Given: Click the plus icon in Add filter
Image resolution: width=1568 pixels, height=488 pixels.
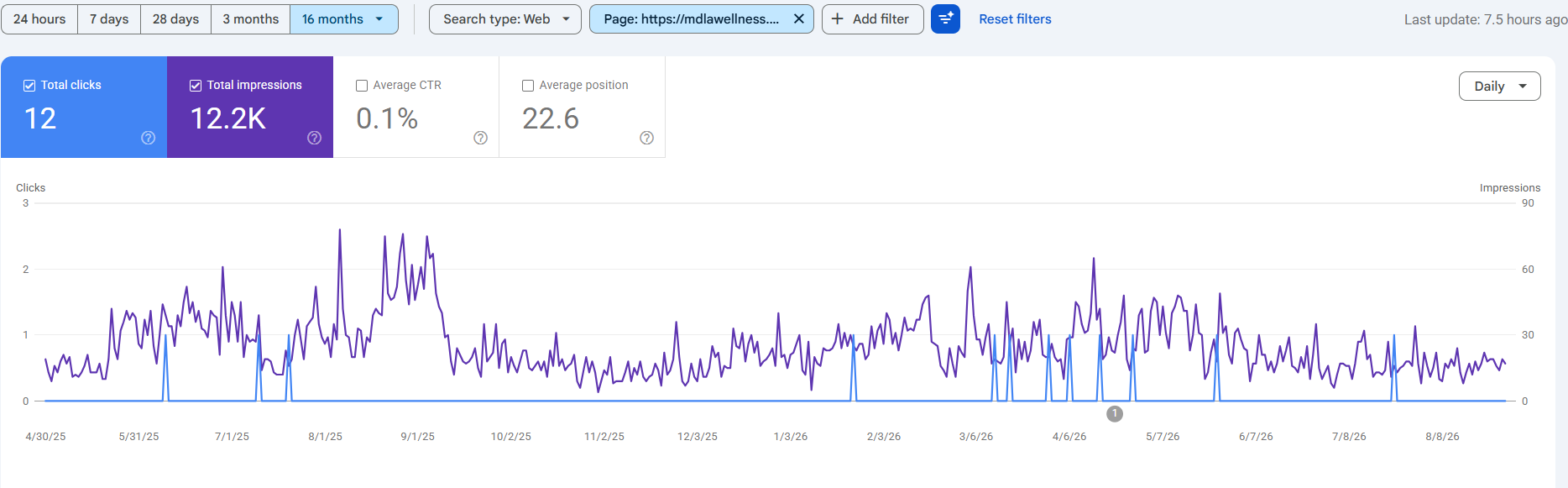Looking at the screenshot, I should coord(837,18).
